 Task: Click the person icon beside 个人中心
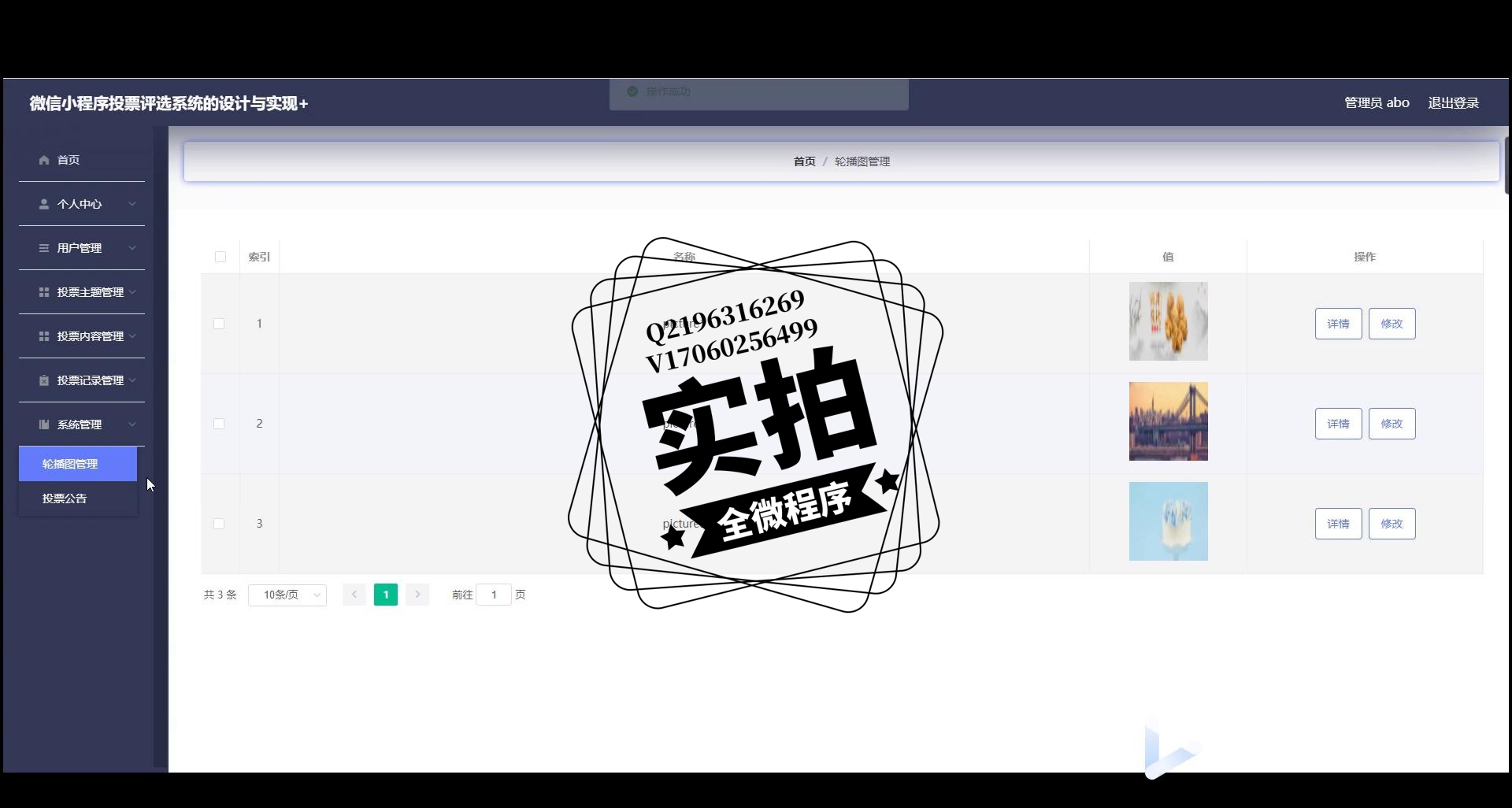pyautogui.click(x=44, y=204)
